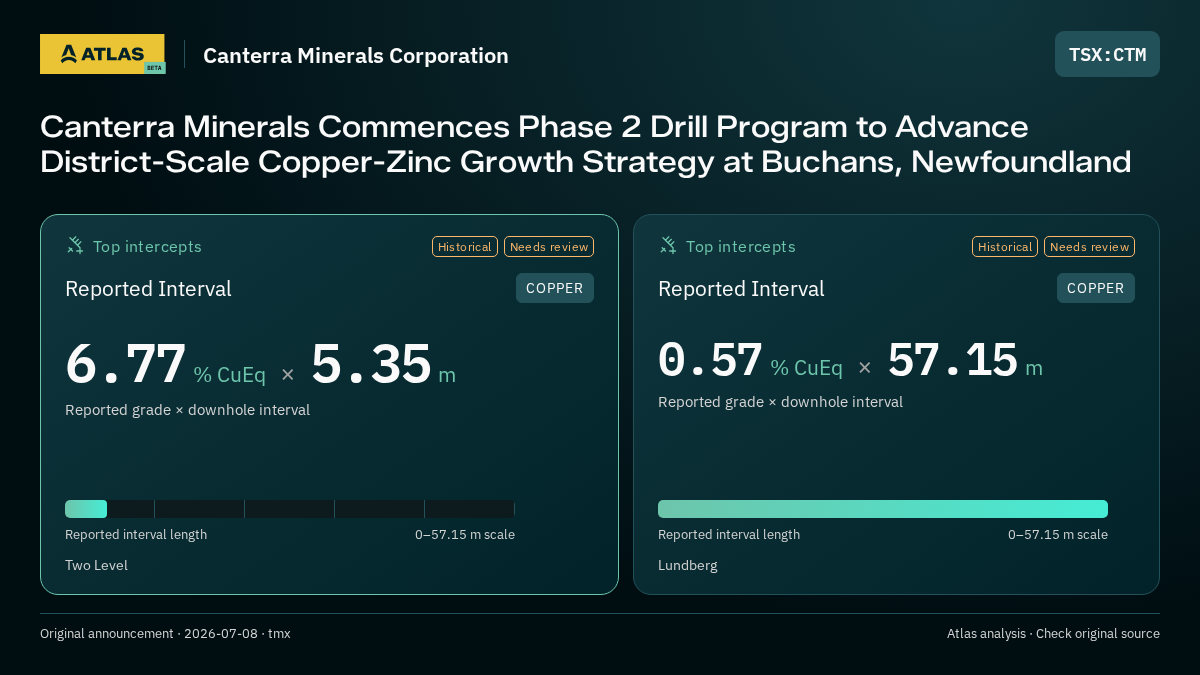
Task: Click Historical badge in Two Level card
Action: coord(465,246)
